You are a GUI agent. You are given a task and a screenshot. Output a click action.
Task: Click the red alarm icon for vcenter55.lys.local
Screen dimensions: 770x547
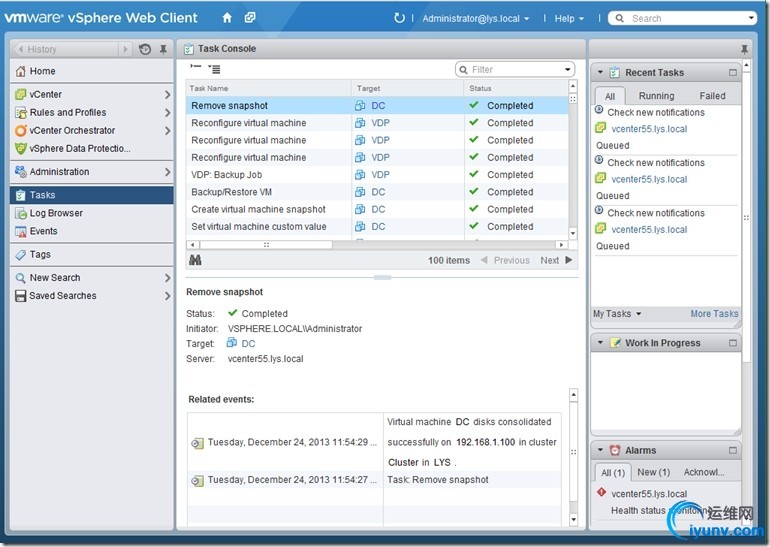coord(601,492)
